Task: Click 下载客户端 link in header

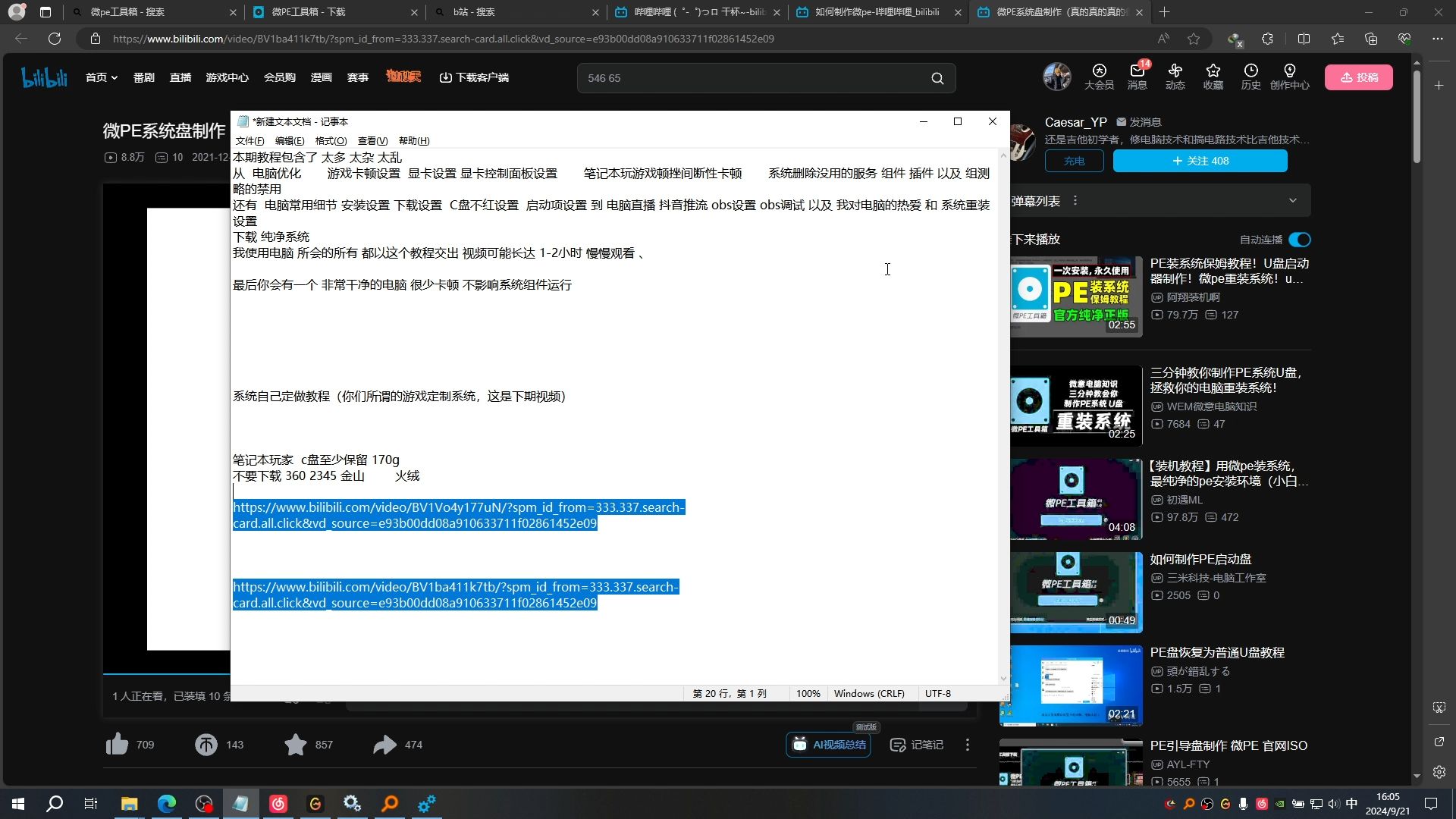Action: tap(474, 77)
